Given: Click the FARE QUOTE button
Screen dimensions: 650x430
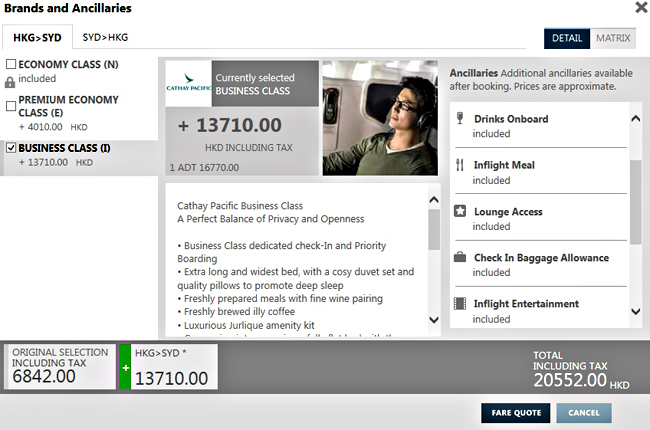Looking at the screenshot, I should click(516, 413).
